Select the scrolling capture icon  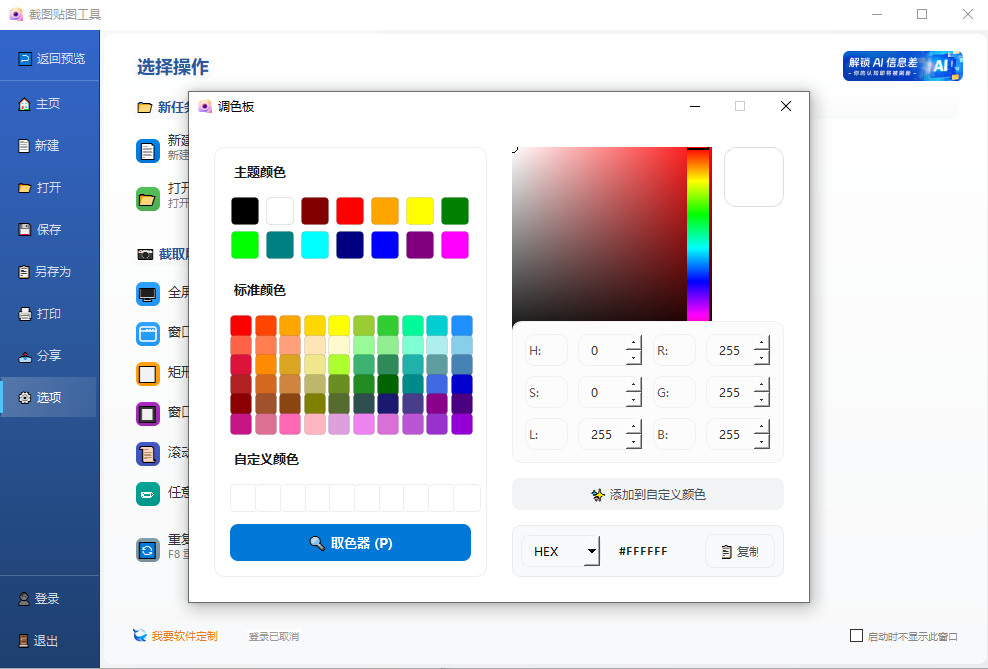150,453
